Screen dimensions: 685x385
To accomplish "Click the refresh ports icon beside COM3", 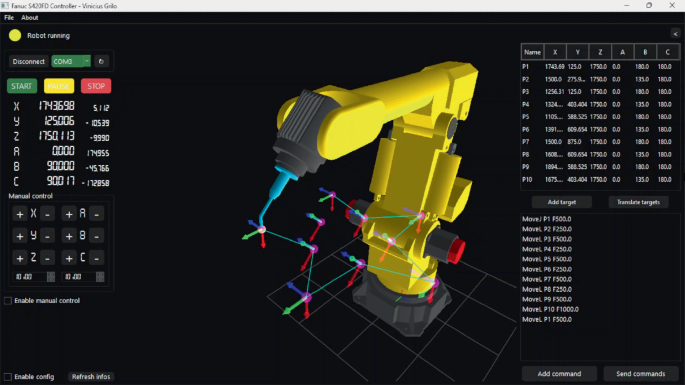I will point(101,61).
